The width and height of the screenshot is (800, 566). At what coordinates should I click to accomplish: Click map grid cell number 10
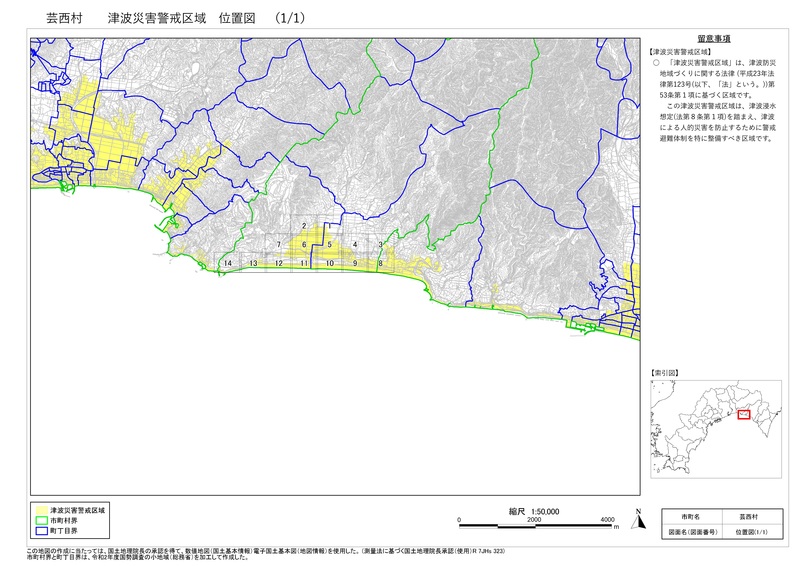coord(329,263)
